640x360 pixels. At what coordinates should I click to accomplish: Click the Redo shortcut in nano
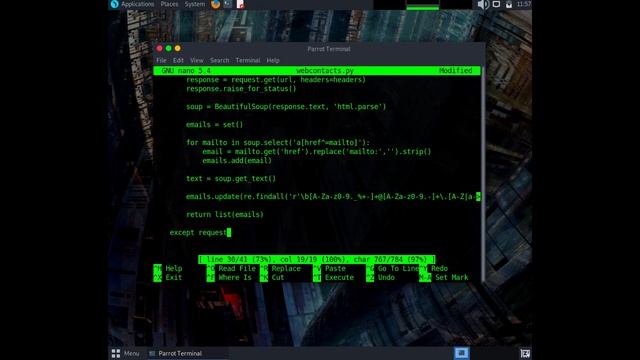[x=433, y=269]
